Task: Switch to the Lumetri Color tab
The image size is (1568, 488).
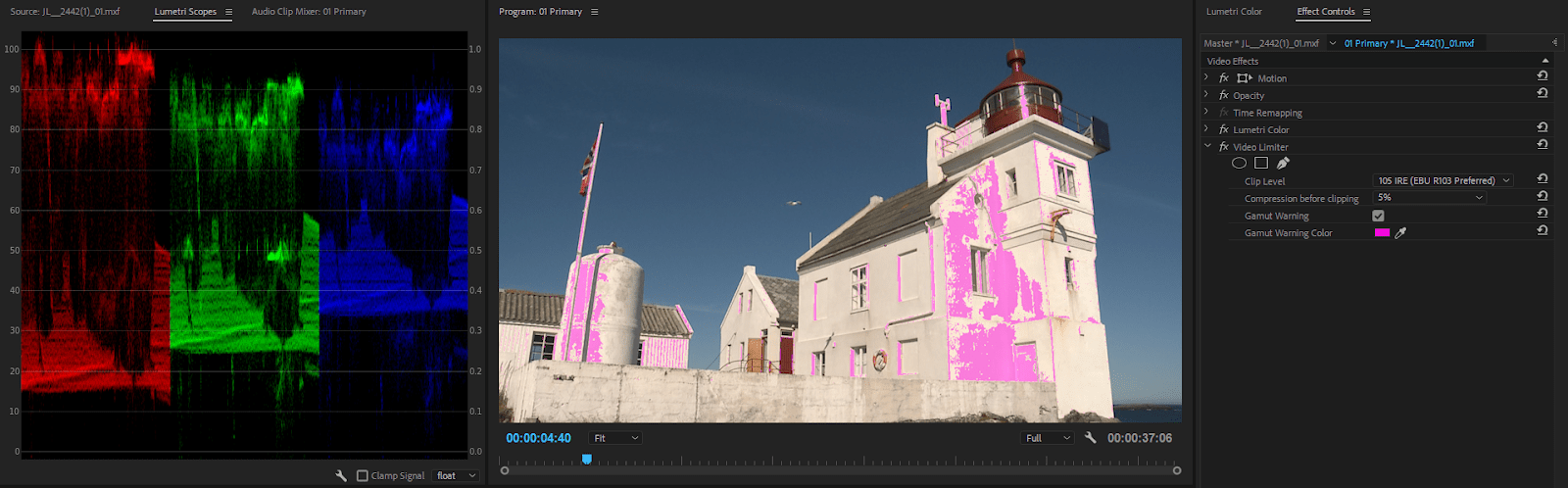Action: click(1234, 12)
